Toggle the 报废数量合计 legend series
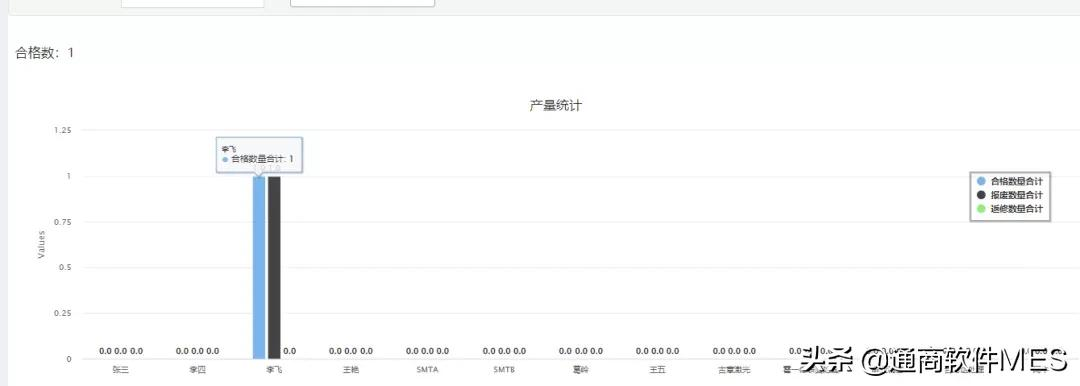The image size is (1080, 386). pos(1010,195)
